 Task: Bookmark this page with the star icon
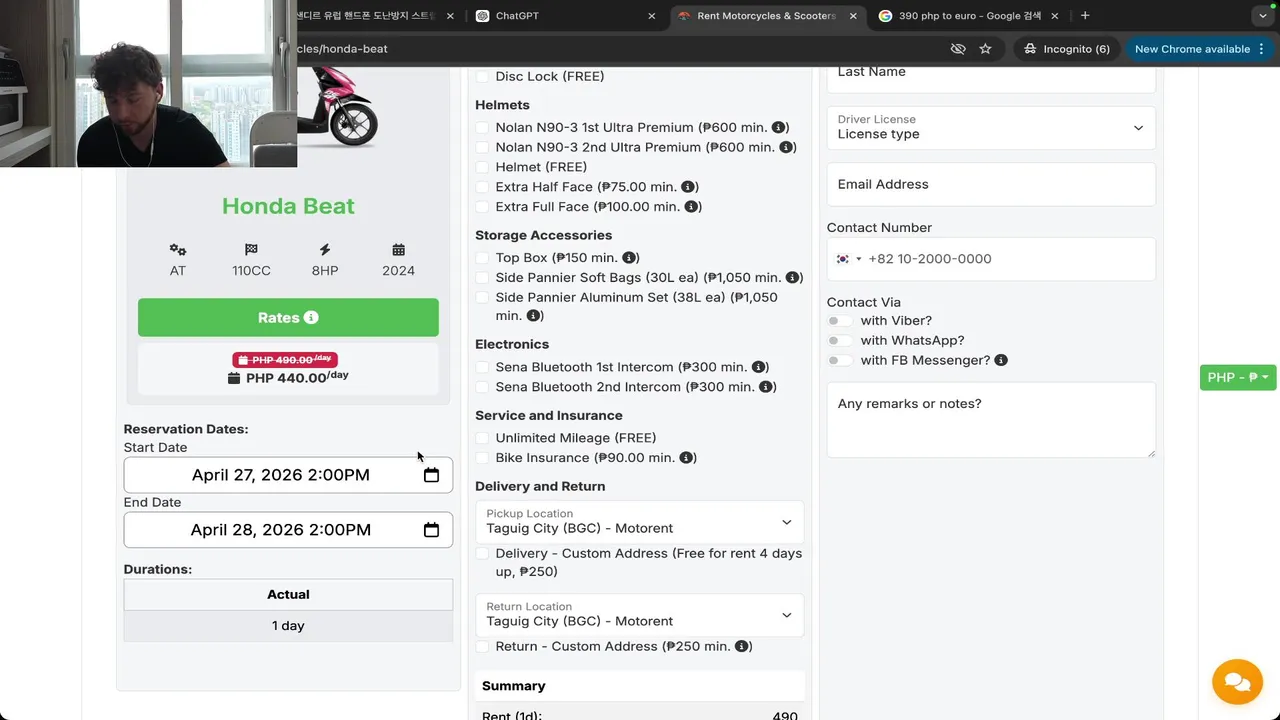[x=985, y=49]
